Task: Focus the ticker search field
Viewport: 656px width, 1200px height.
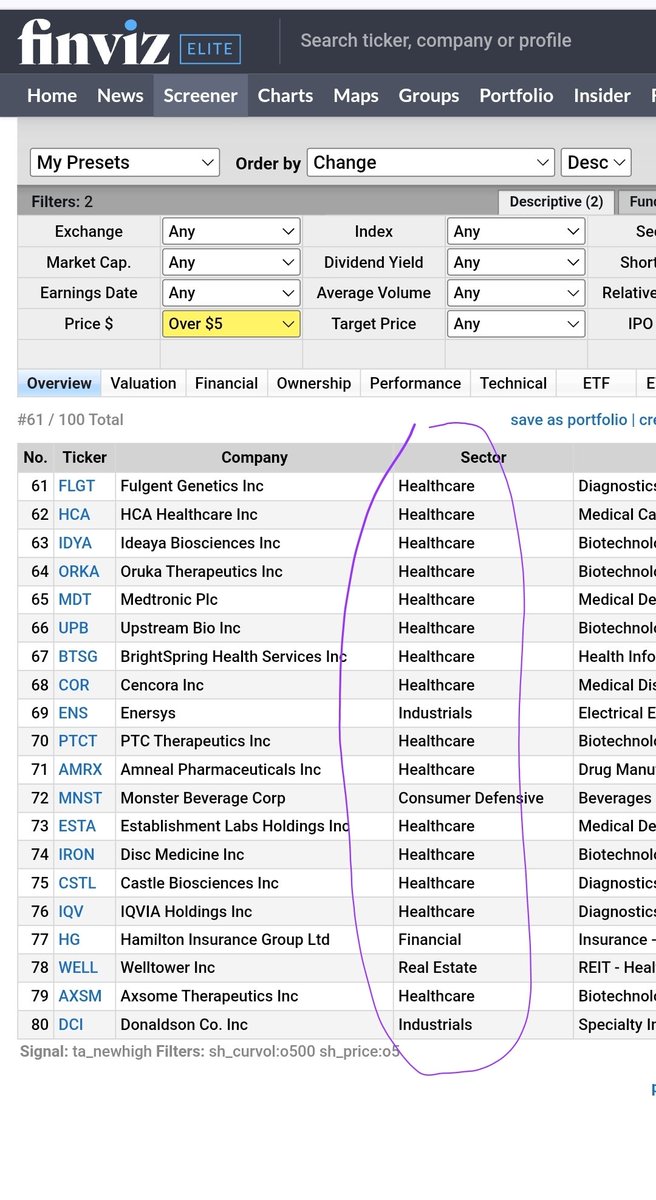Action: pyautogui.click(x=436, y=41)
